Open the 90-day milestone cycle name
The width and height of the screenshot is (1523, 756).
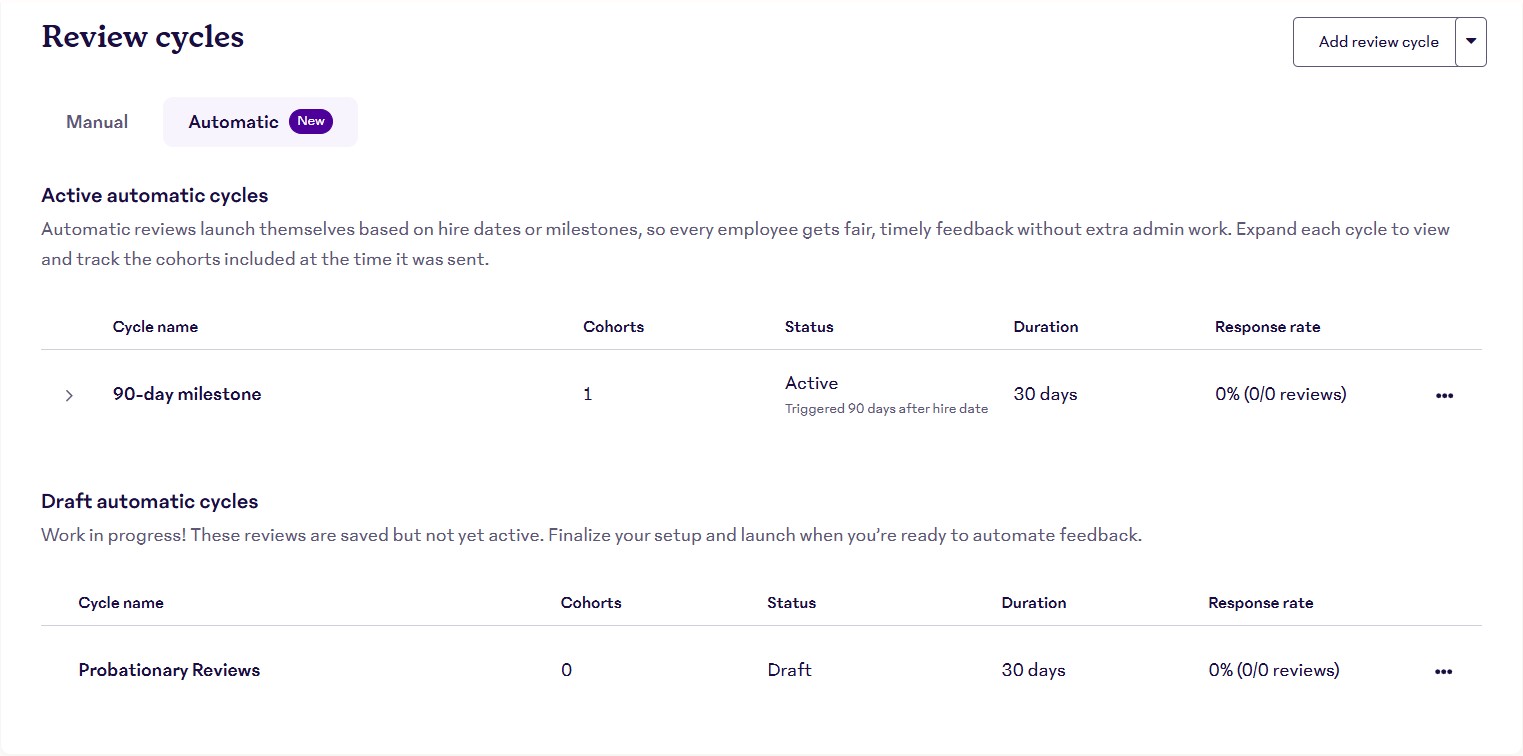tap(187, 394)
